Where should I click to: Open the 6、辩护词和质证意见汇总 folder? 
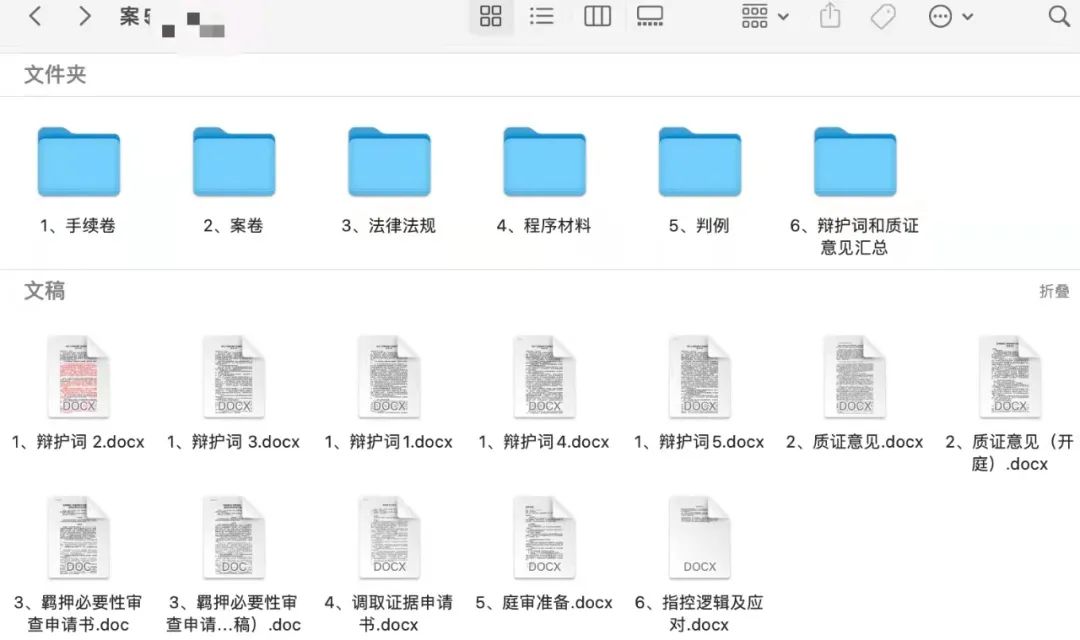coord(855,162)
